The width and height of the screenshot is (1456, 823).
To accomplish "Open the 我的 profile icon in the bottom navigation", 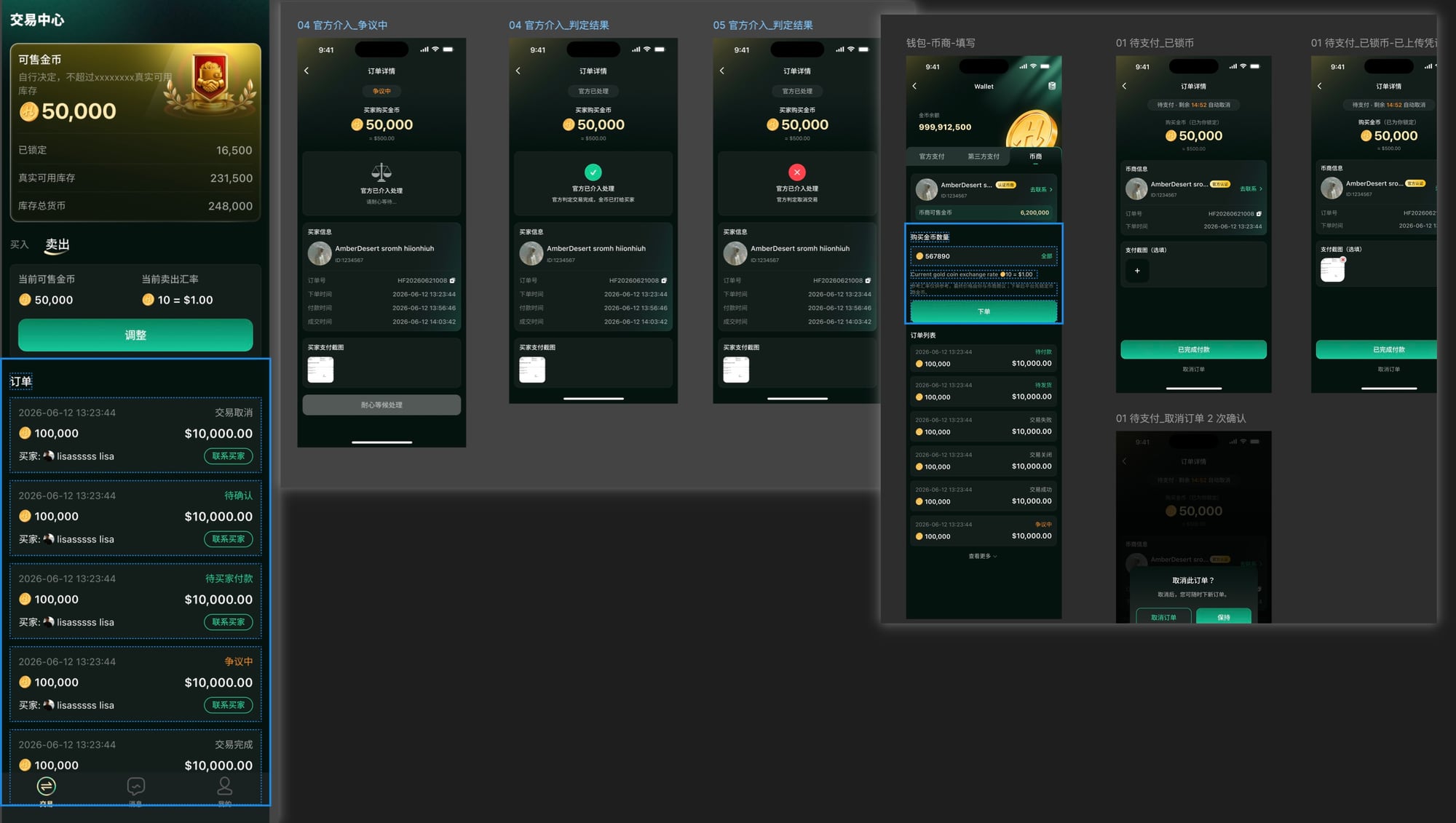I will pos(224,787).
